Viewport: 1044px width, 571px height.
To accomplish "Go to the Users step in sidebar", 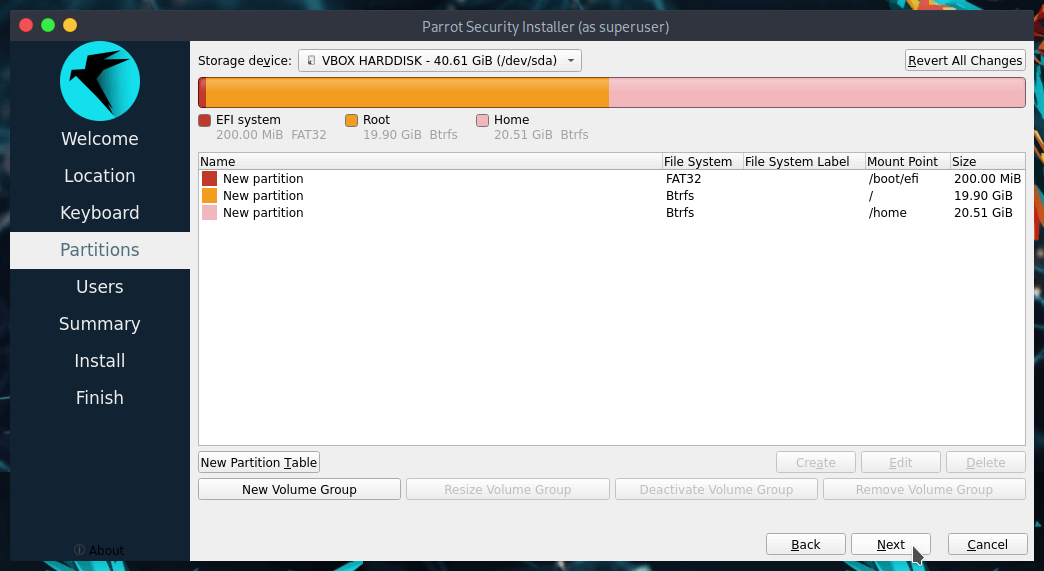I will pos(100,287).
